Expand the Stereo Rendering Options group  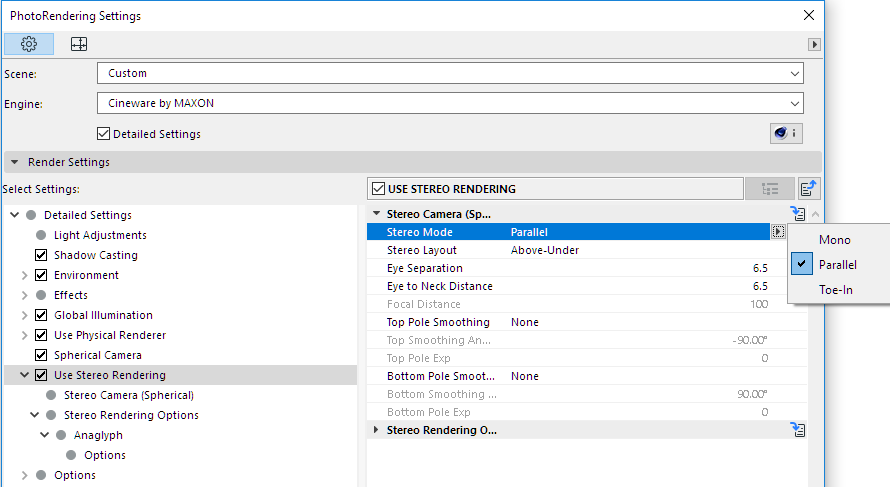coord(376,430)
